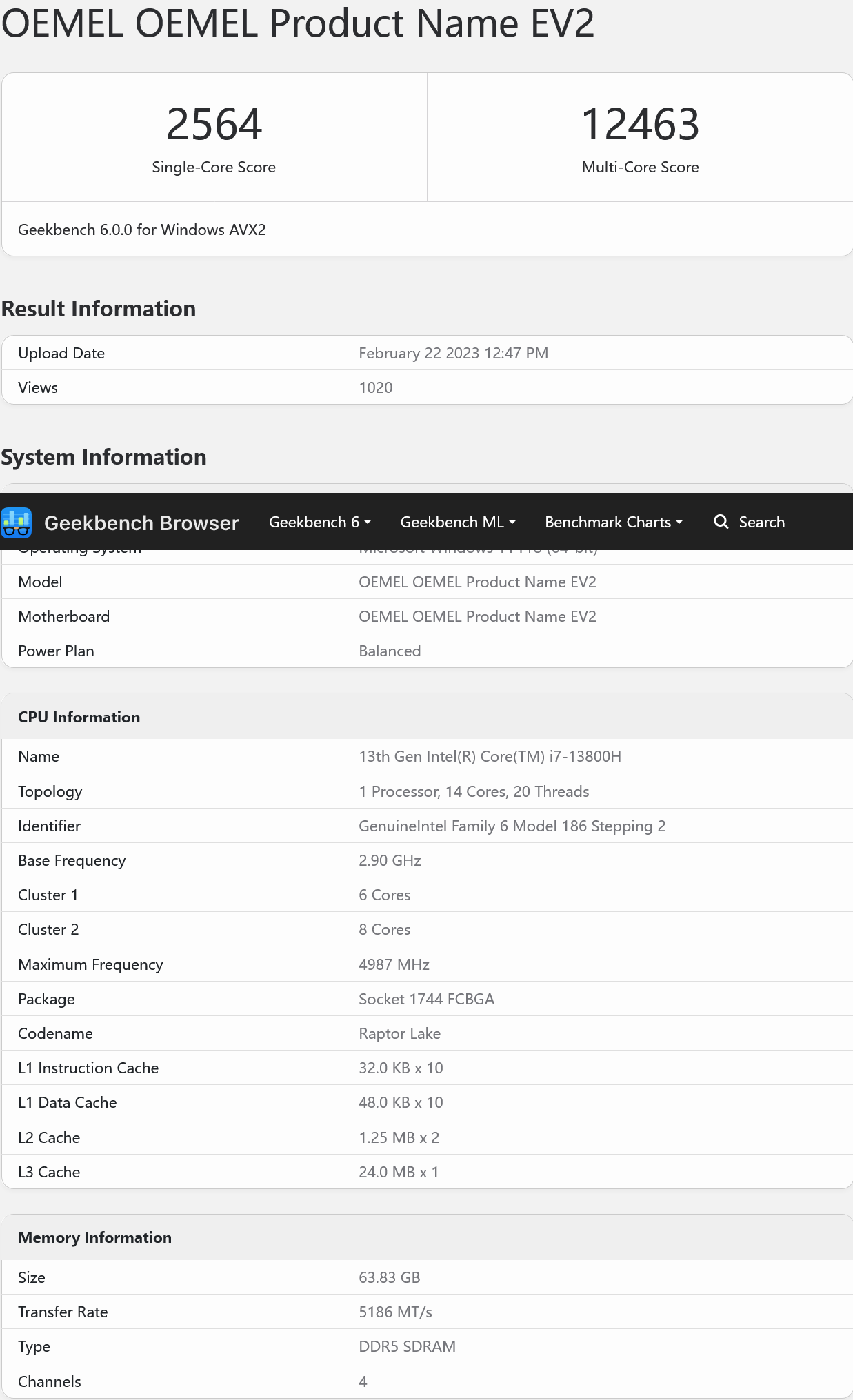Viewport: 853px width, 1400px height.
Task: Select the memory size 63.83 GB
Action: point(389,1277)
